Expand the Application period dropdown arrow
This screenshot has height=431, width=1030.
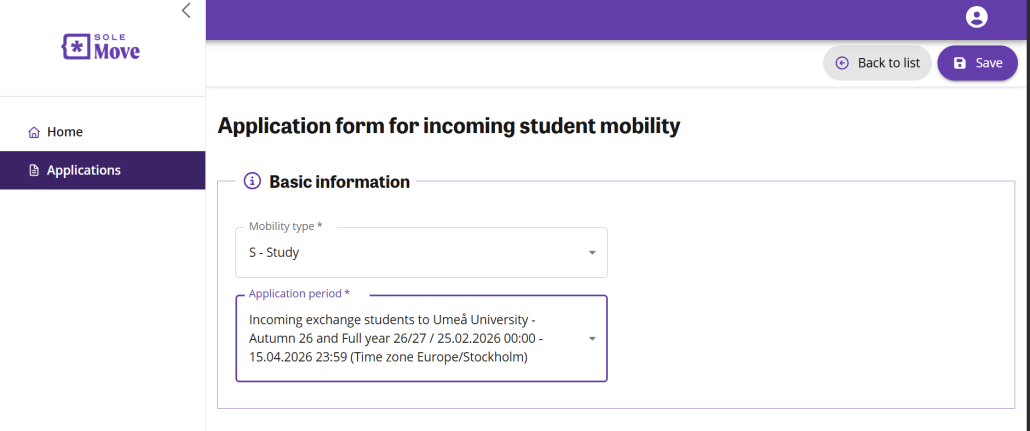pyautogui.click(x=591, y=339)
